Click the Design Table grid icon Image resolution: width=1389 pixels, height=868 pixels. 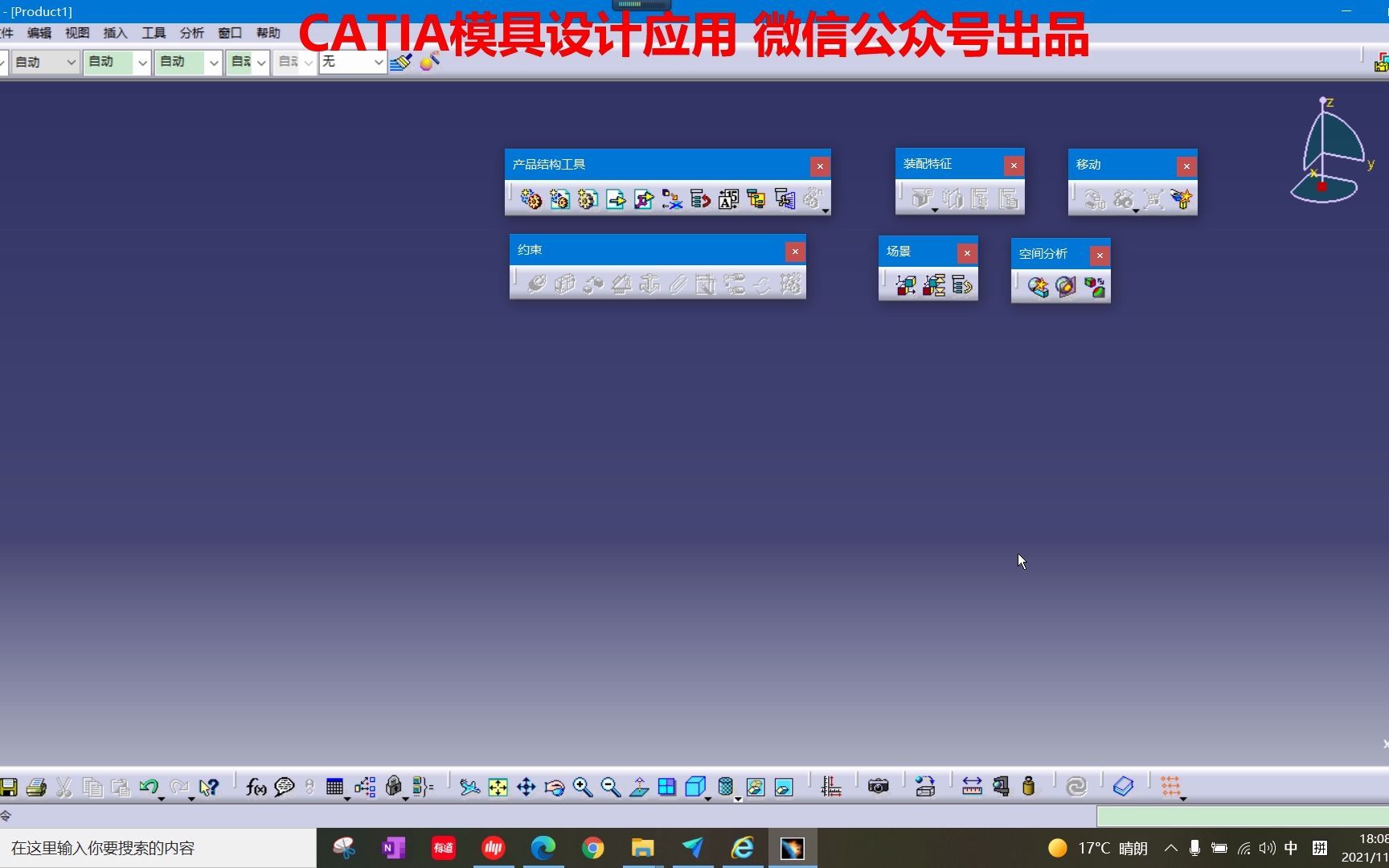pos(334,787)
